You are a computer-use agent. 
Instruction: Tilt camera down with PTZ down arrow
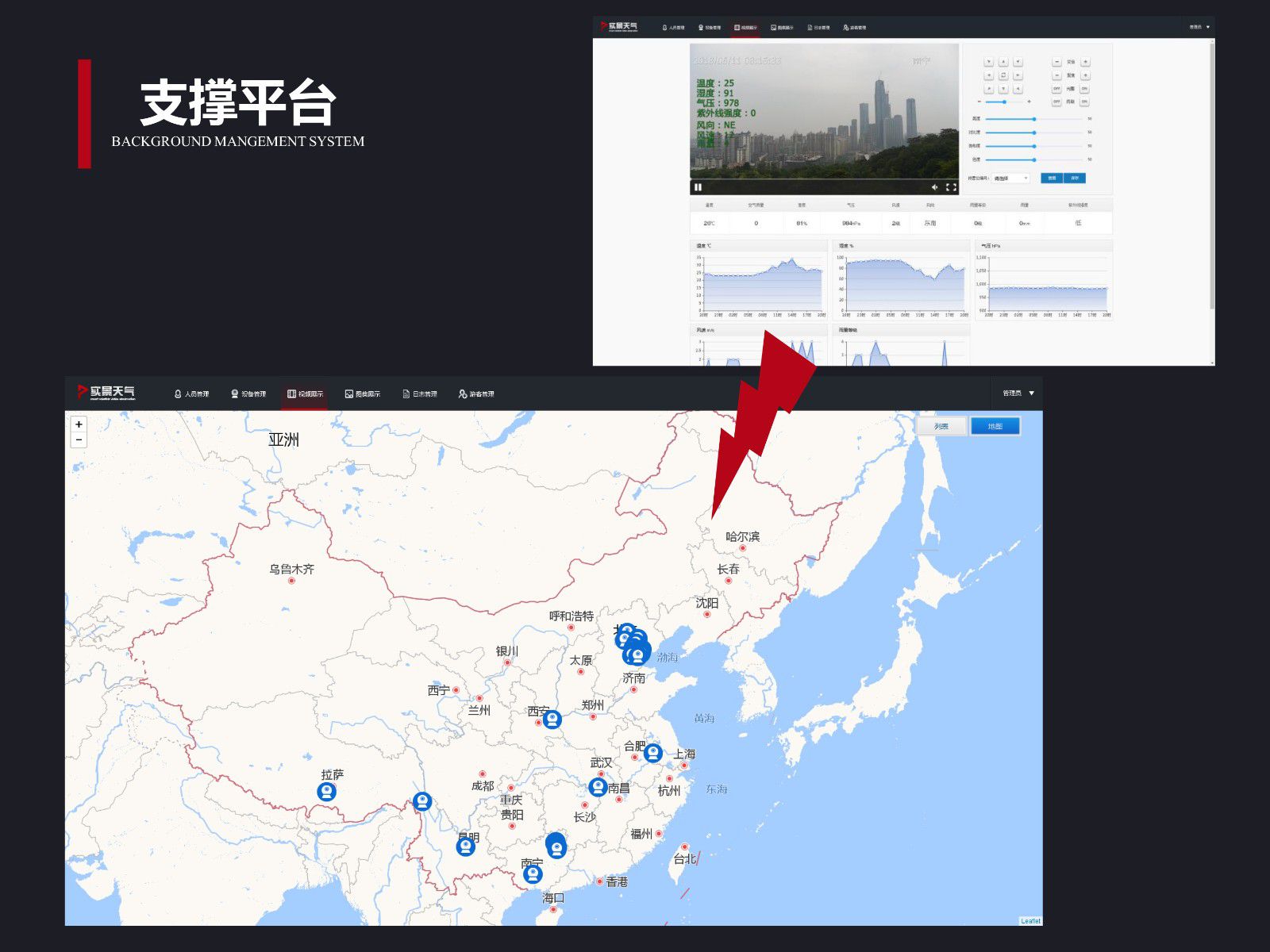1003,89
